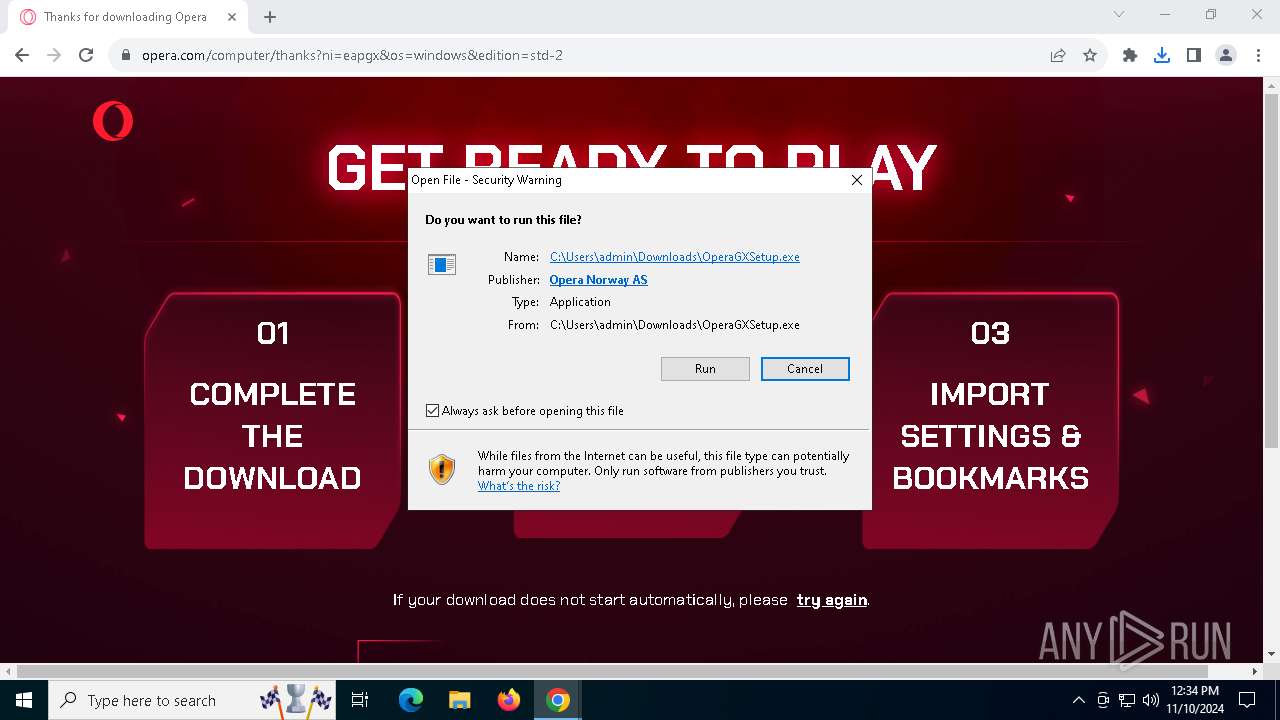Click the volume speaker tray icon
The image size is (1280, 720).
coord(1150,700)
